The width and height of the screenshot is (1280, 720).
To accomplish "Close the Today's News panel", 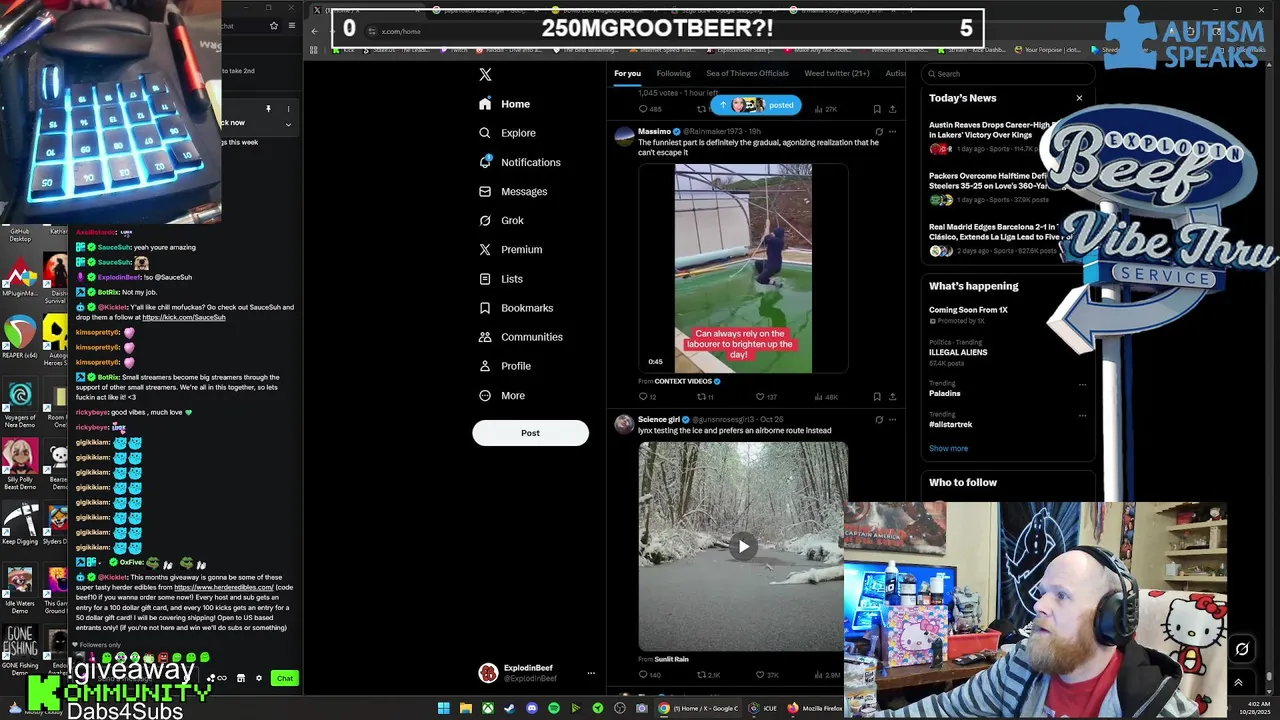I will click(1079, 98).
